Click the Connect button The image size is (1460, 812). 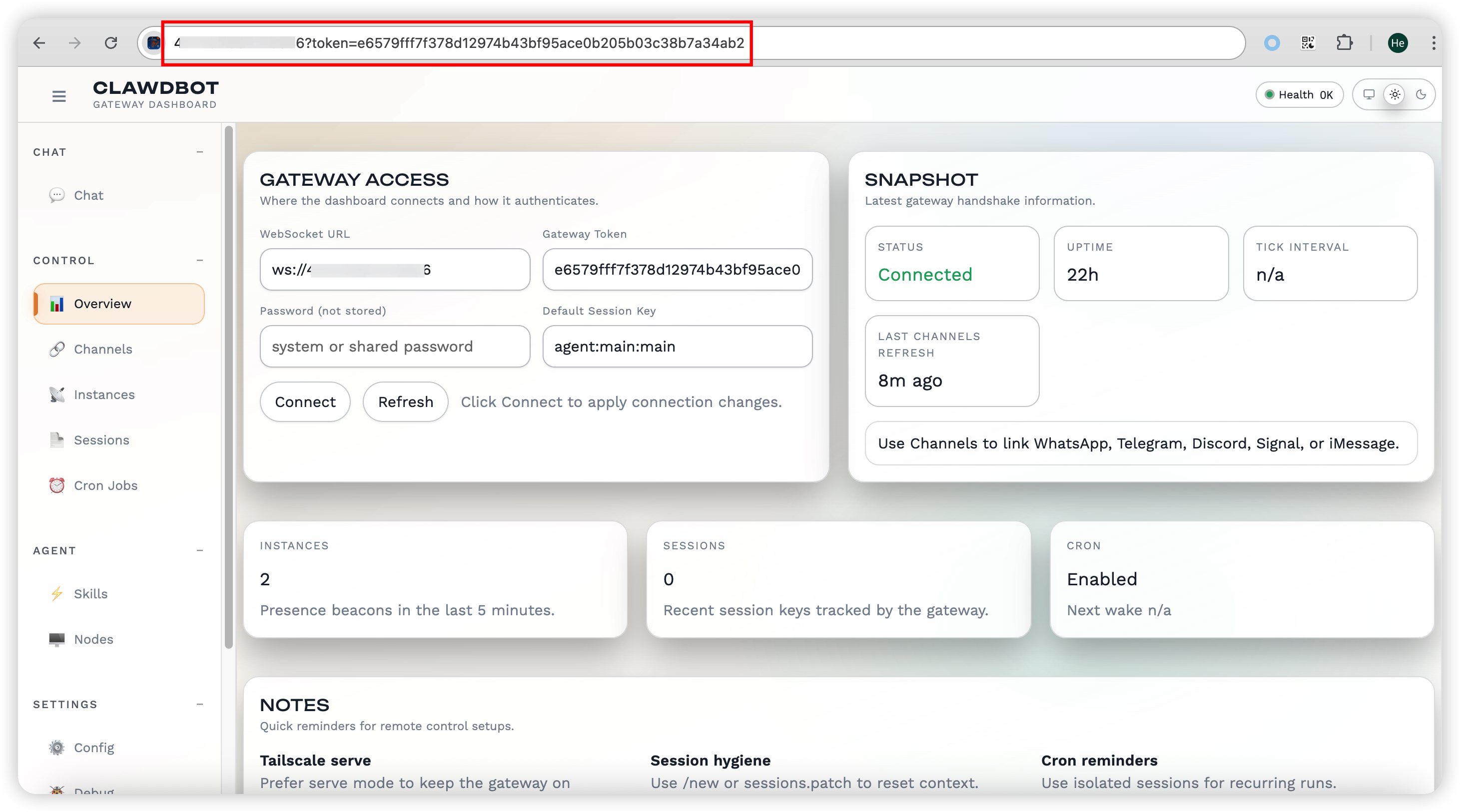click(305, 402)
